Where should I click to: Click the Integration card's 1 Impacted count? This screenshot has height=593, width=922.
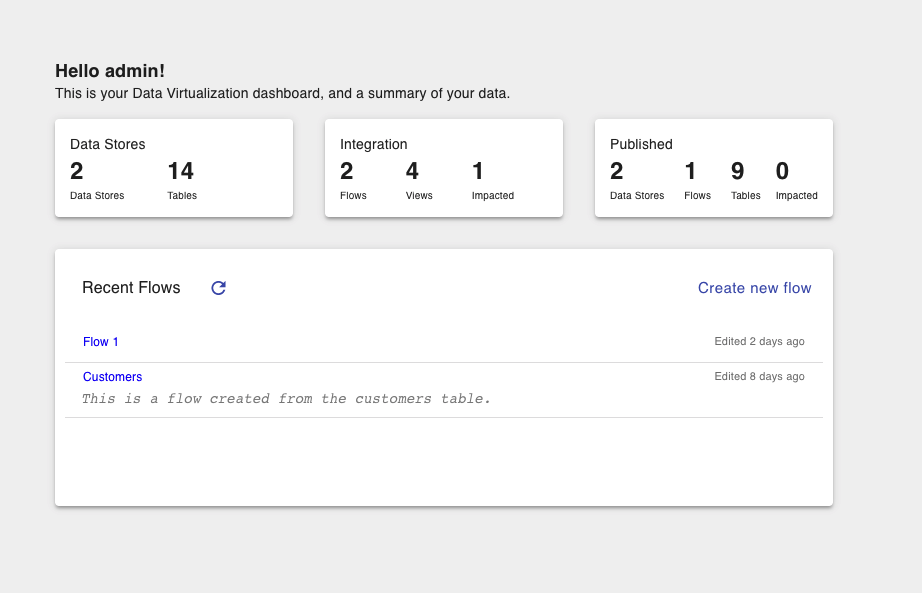[x=478, y=172]
